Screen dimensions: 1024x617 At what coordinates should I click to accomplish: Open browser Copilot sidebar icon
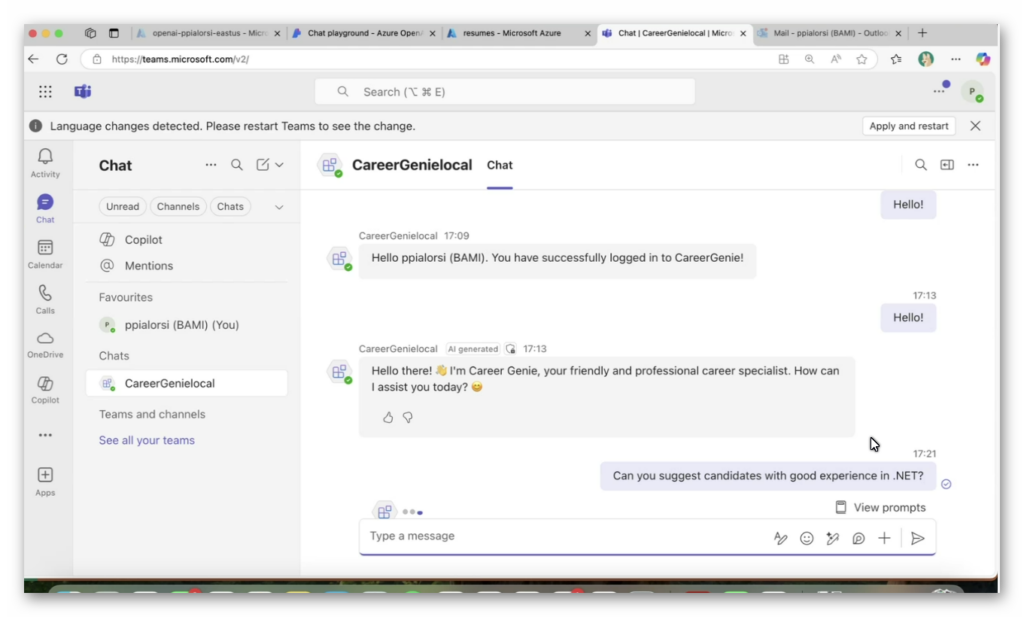click(983, 59)
